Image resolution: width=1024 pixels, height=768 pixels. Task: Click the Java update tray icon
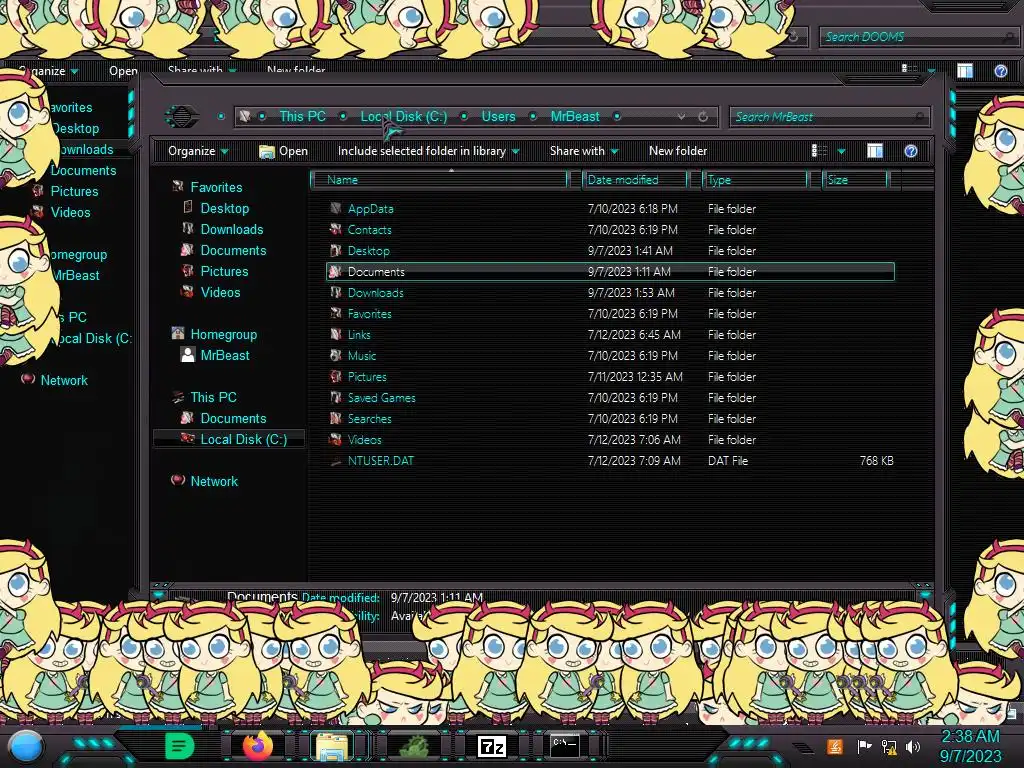[835, 746]
